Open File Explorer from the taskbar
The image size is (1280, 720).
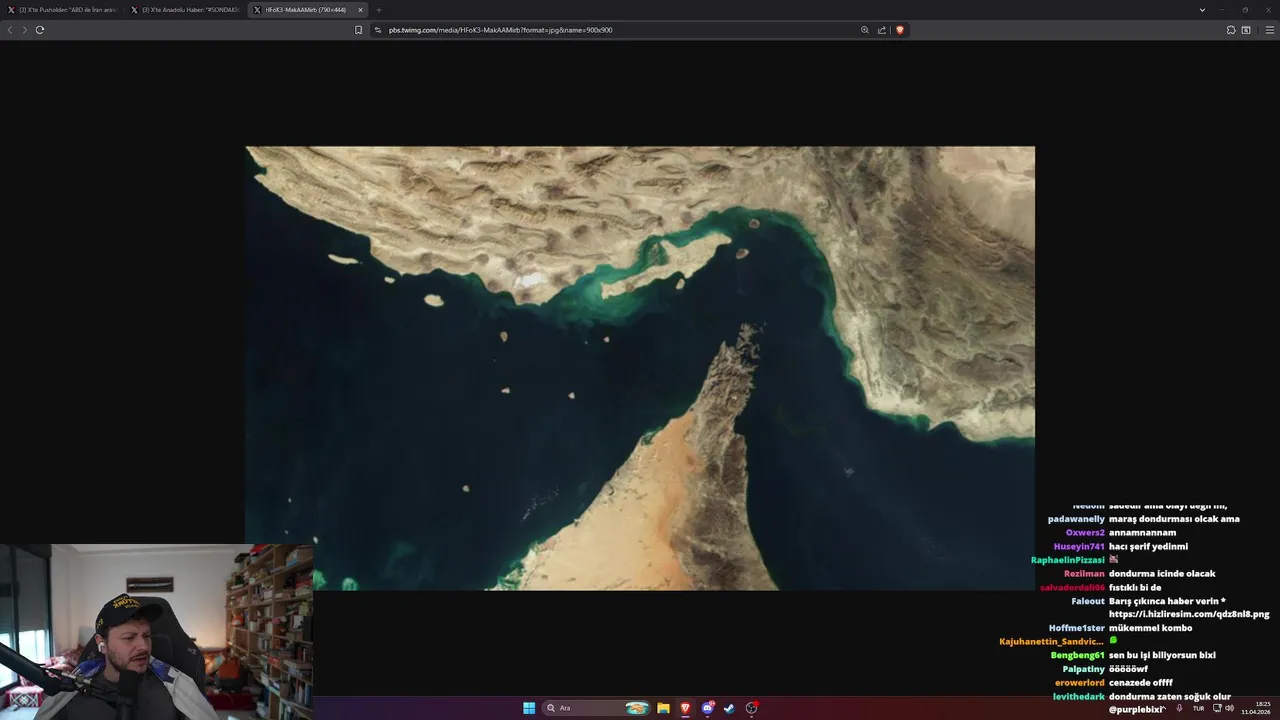[x=663, y=708]
